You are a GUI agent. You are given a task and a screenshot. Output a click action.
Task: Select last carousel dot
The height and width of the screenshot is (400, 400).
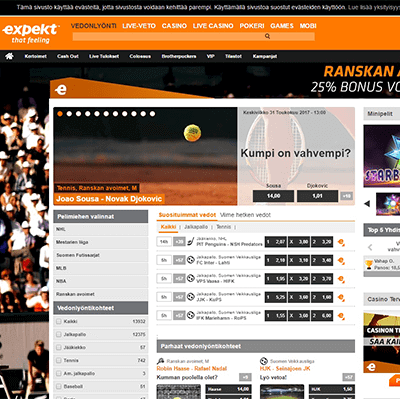[x=152, y=114]
